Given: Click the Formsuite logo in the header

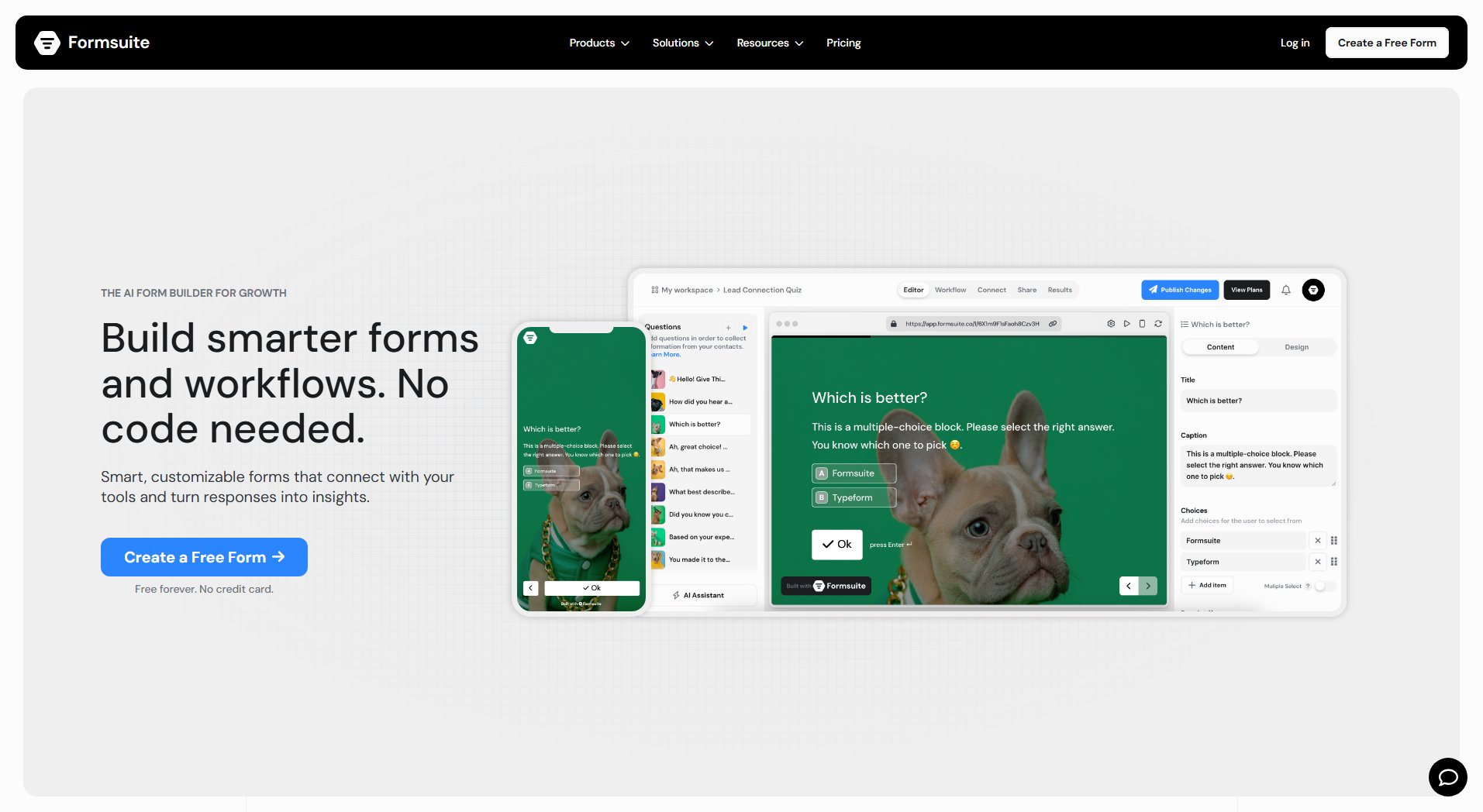Looking at the screenshot, I should click(x=92, y=43).
